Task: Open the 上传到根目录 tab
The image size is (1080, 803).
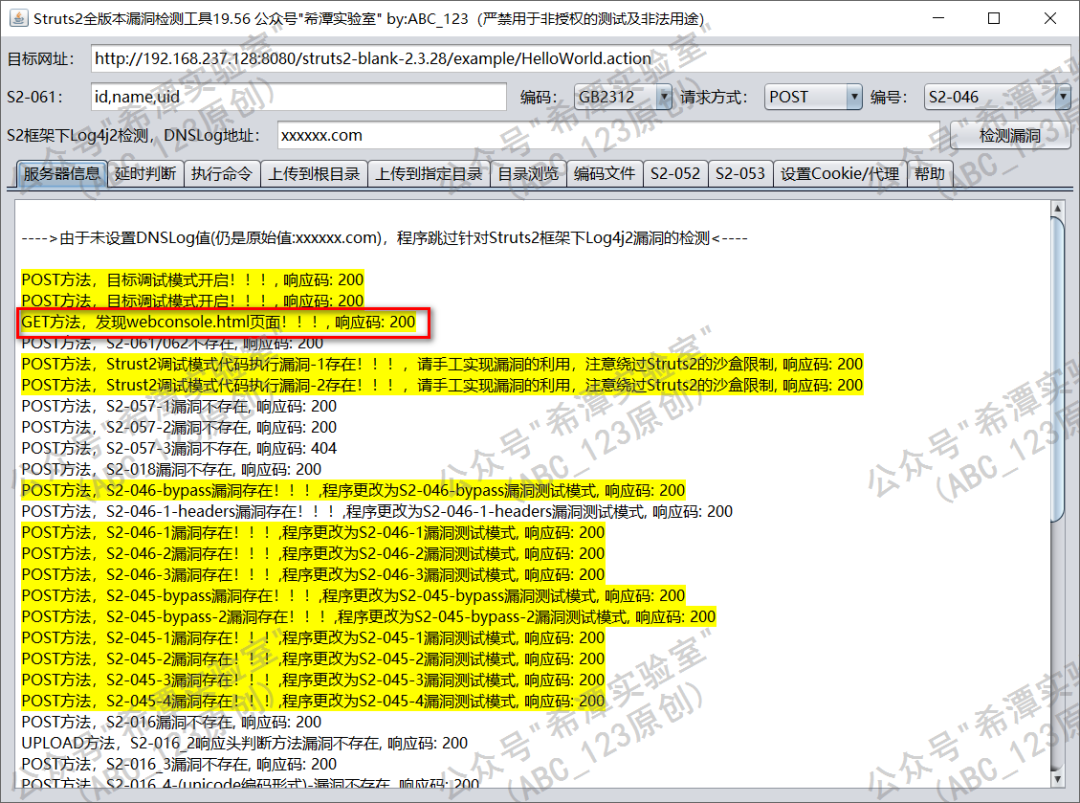Action: (x=313, y=174)
